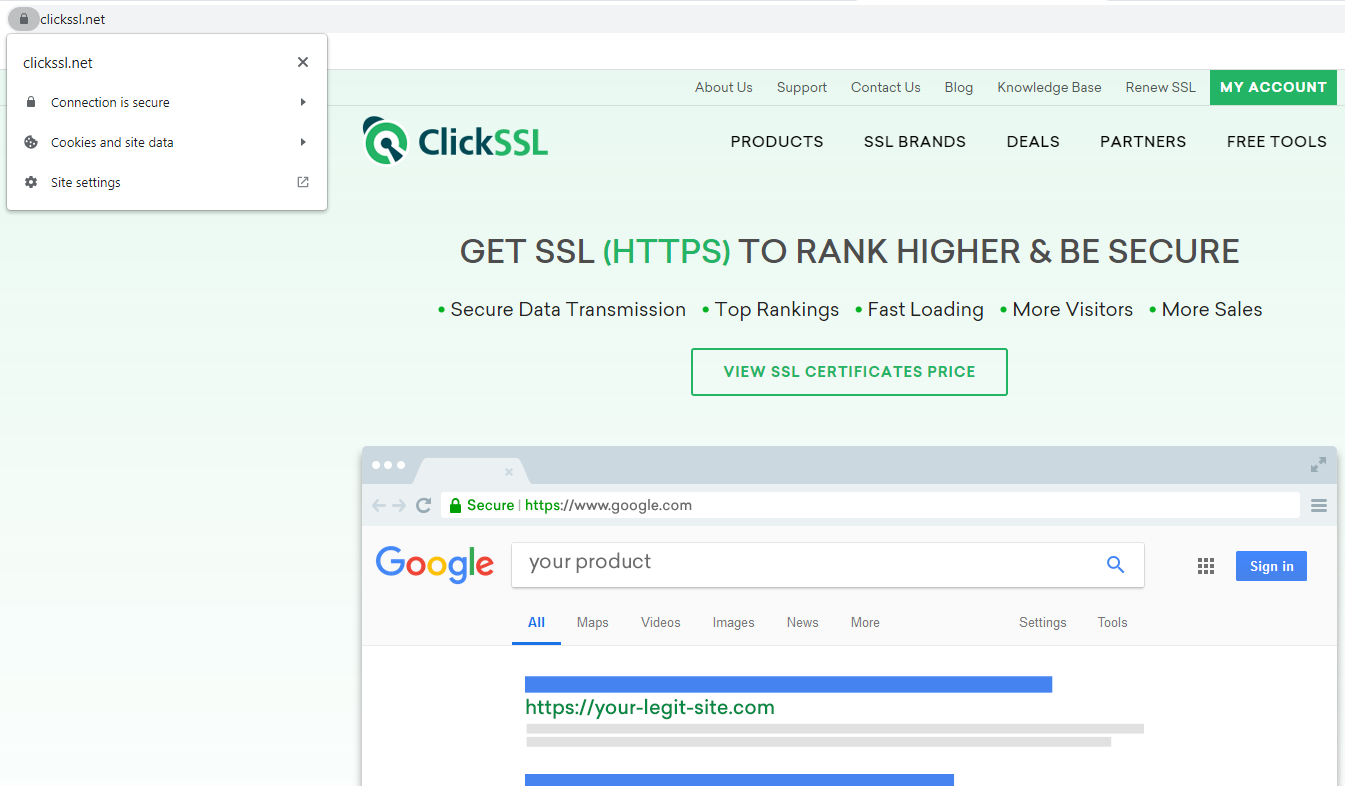Click the mock browser reload icon
Screen dimensions: 1345x786
tap(424, 505)
